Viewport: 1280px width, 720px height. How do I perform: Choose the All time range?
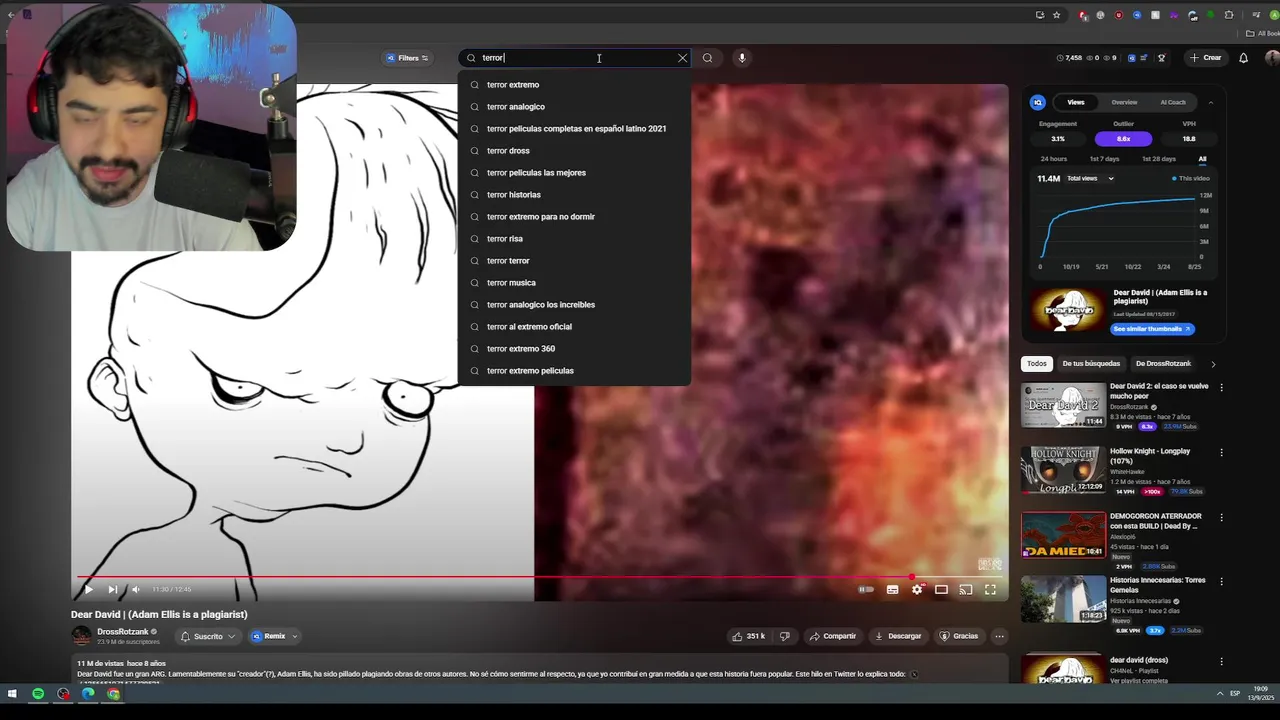[1202, 159]
